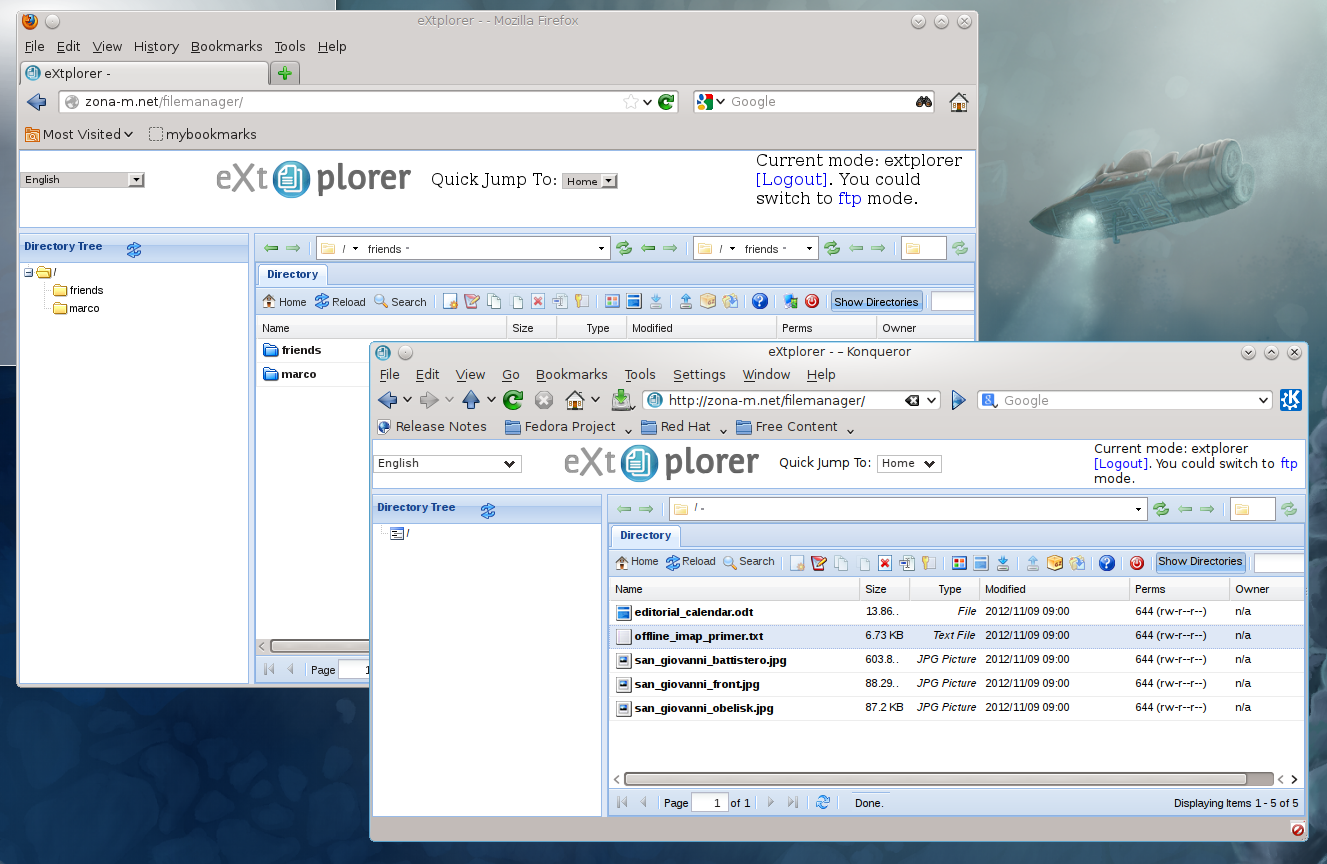Image resolution: width=1327 pixels, height=864 pixels.
Task: Open the English language dropdown in Konqueror
Action: tap(447, 464)
